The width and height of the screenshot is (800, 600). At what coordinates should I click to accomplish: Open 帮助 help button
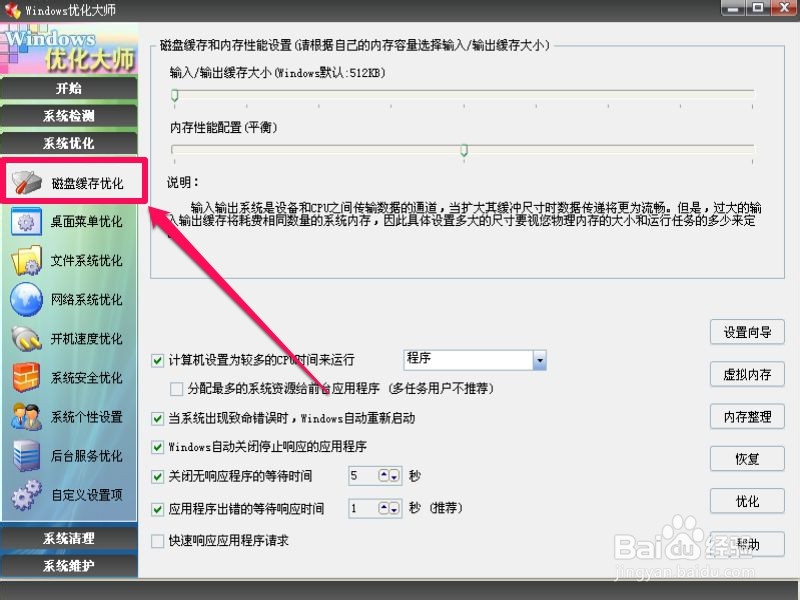tap(747, 544)
